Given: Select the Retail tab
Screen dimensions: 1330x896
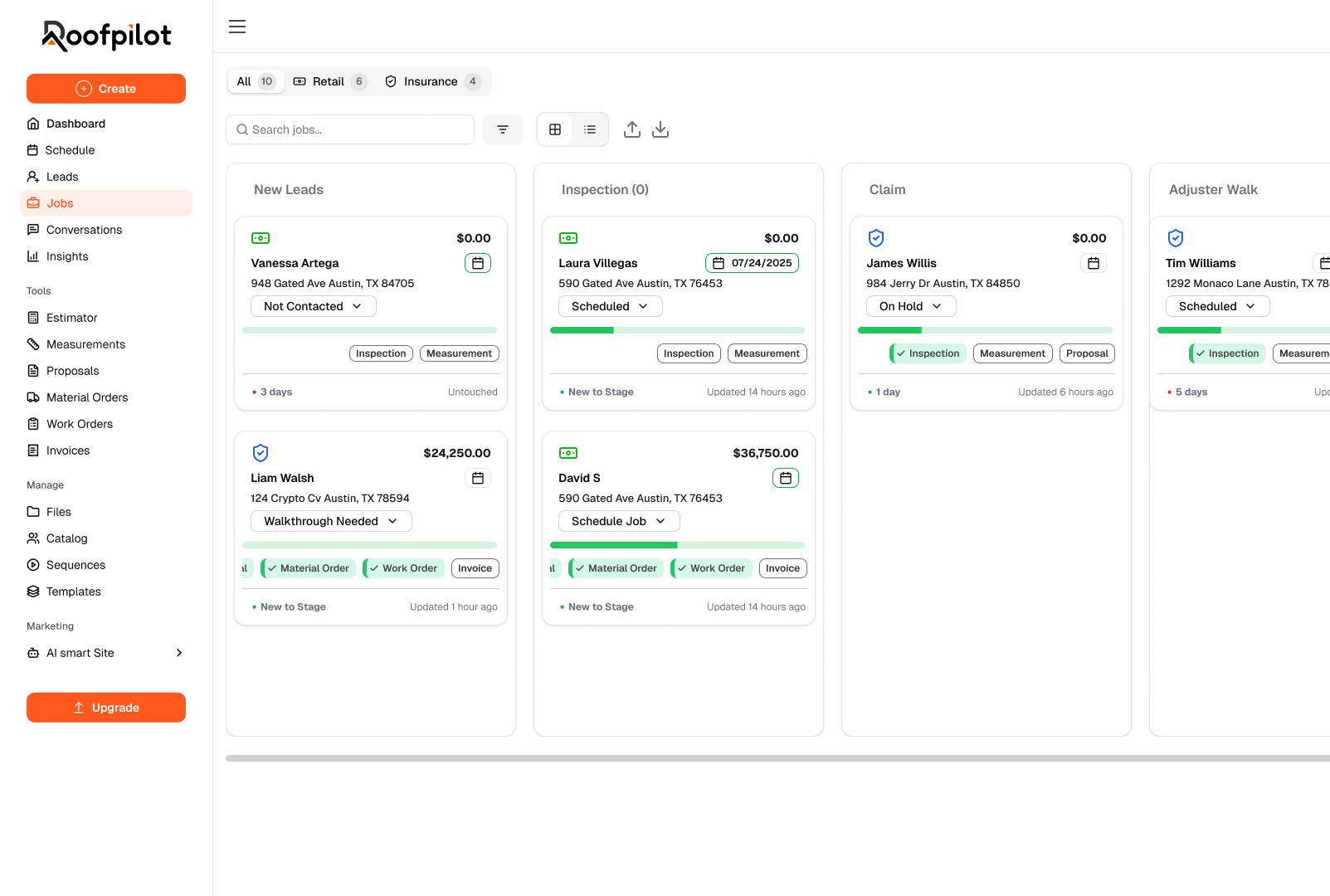Looking at the screenshot, I should (x=329, y=81).
